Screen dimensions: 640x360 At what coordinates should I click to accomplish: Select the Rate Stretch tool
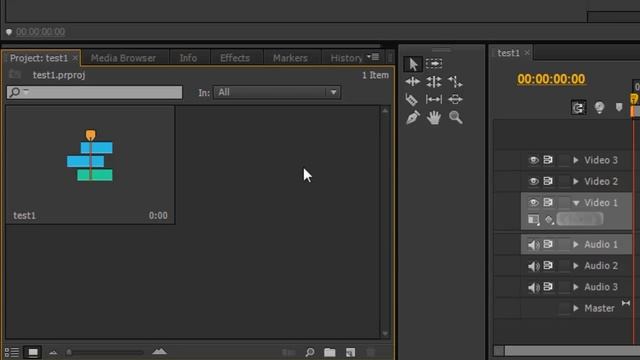click(x=455, y=82)
